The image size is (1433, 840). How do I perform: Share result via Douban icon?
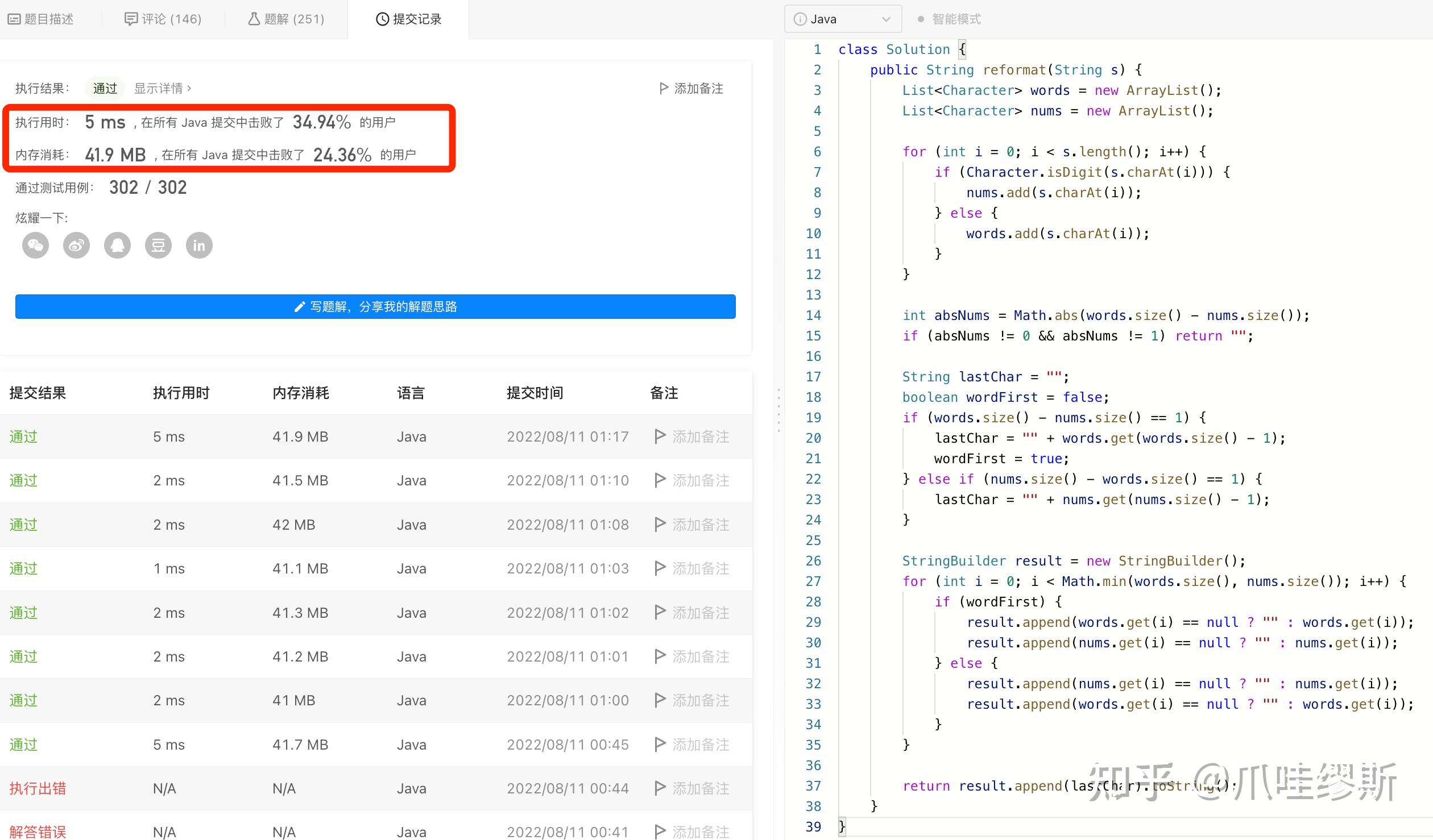158,245
